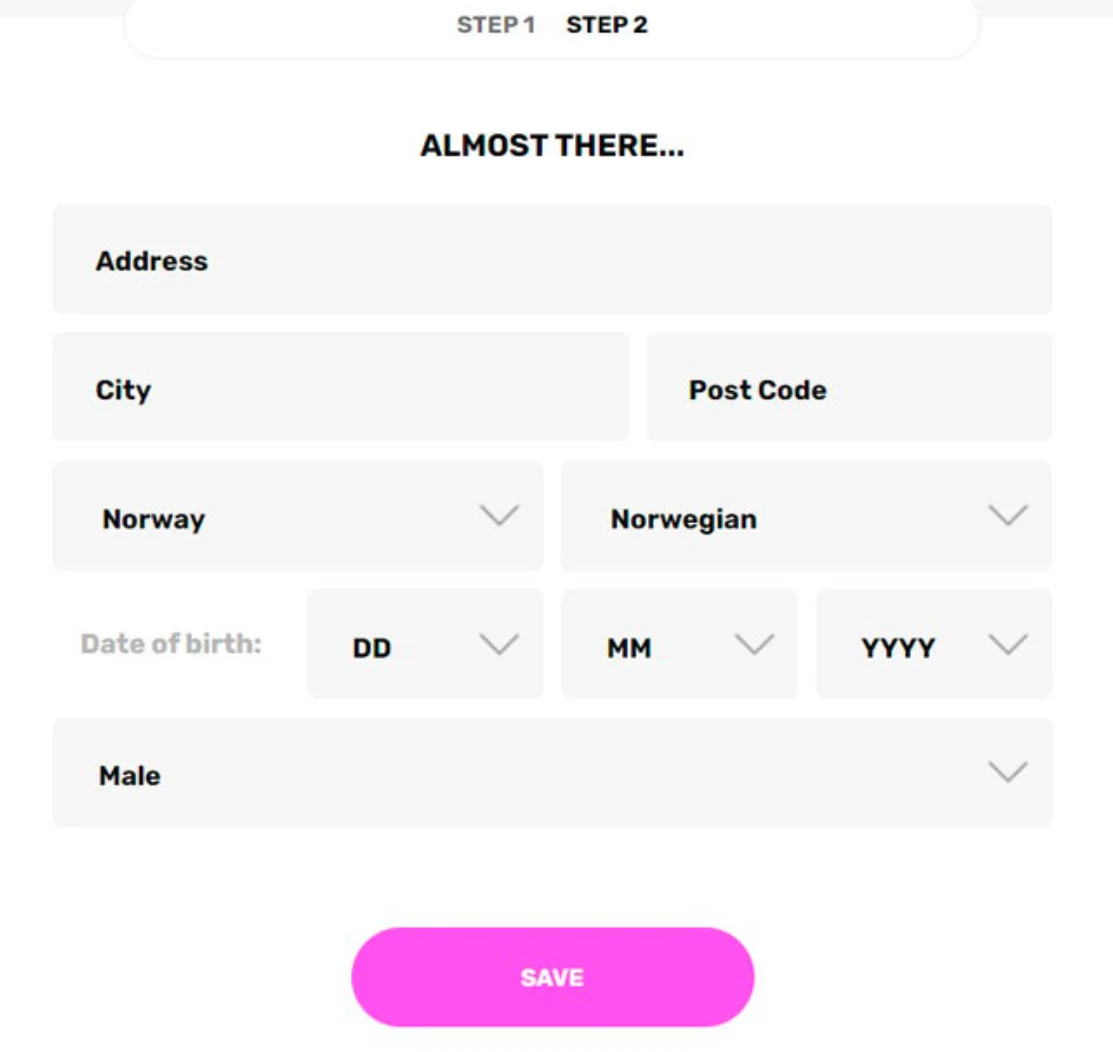Image resolution: width=1113 pixels, height=1052 pixels.
Task: Open the country selector showing Norway
Action: [x=296, y=516]
